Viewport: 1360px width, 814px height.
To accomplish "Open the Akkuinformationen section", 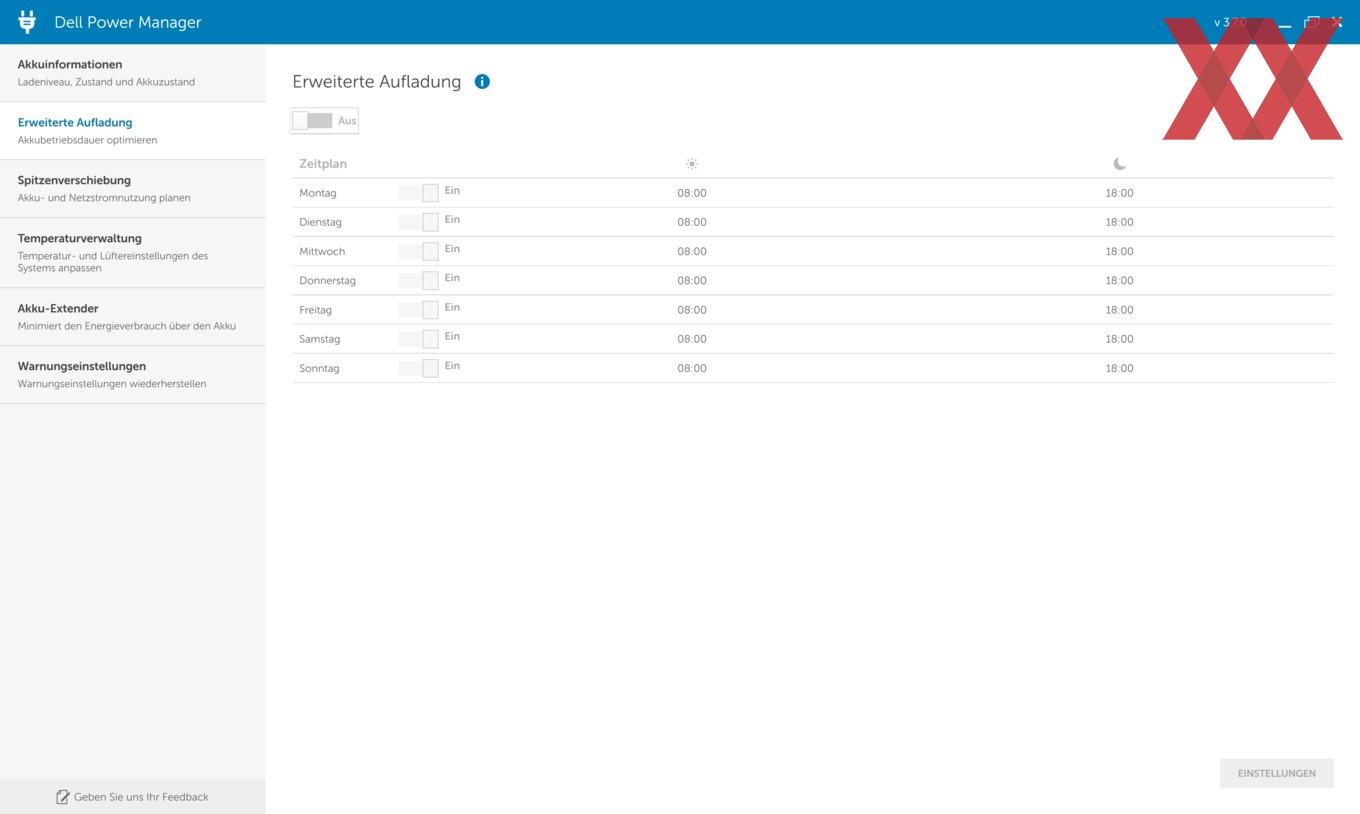I will tap(133, 73).
